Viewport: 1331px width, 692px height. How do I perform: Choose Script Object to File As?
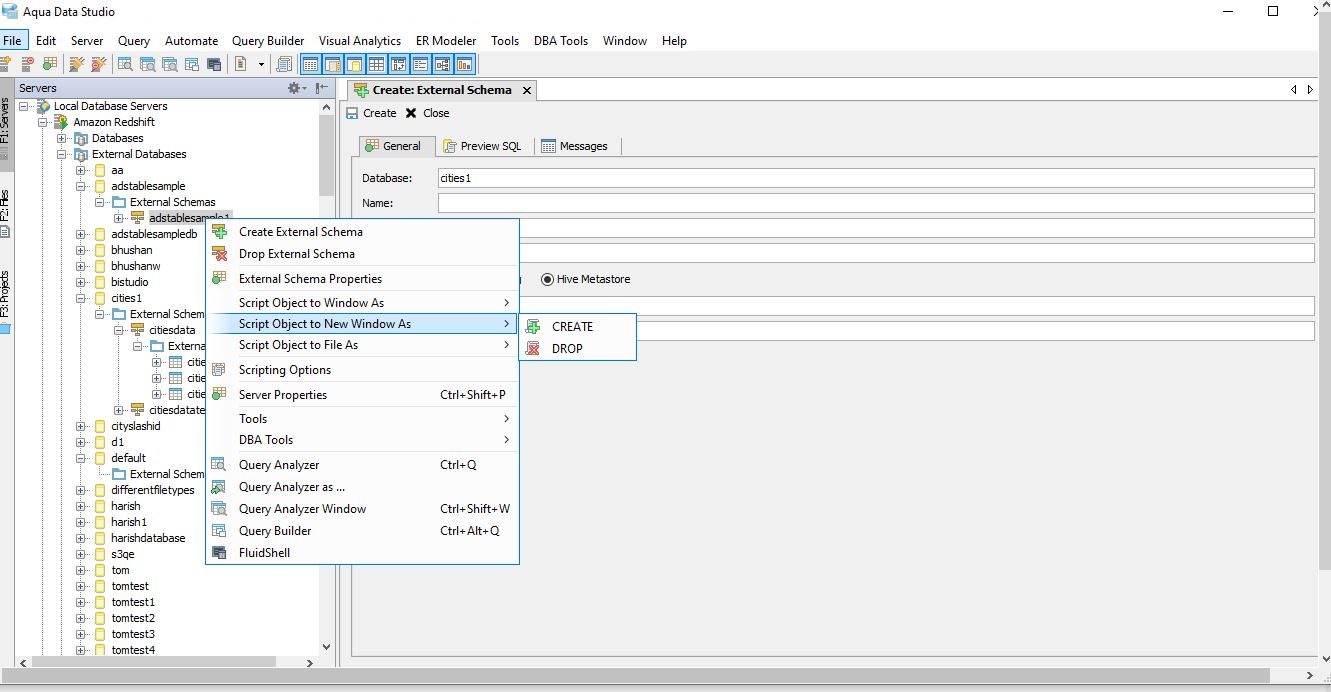(x=362, y=345)
